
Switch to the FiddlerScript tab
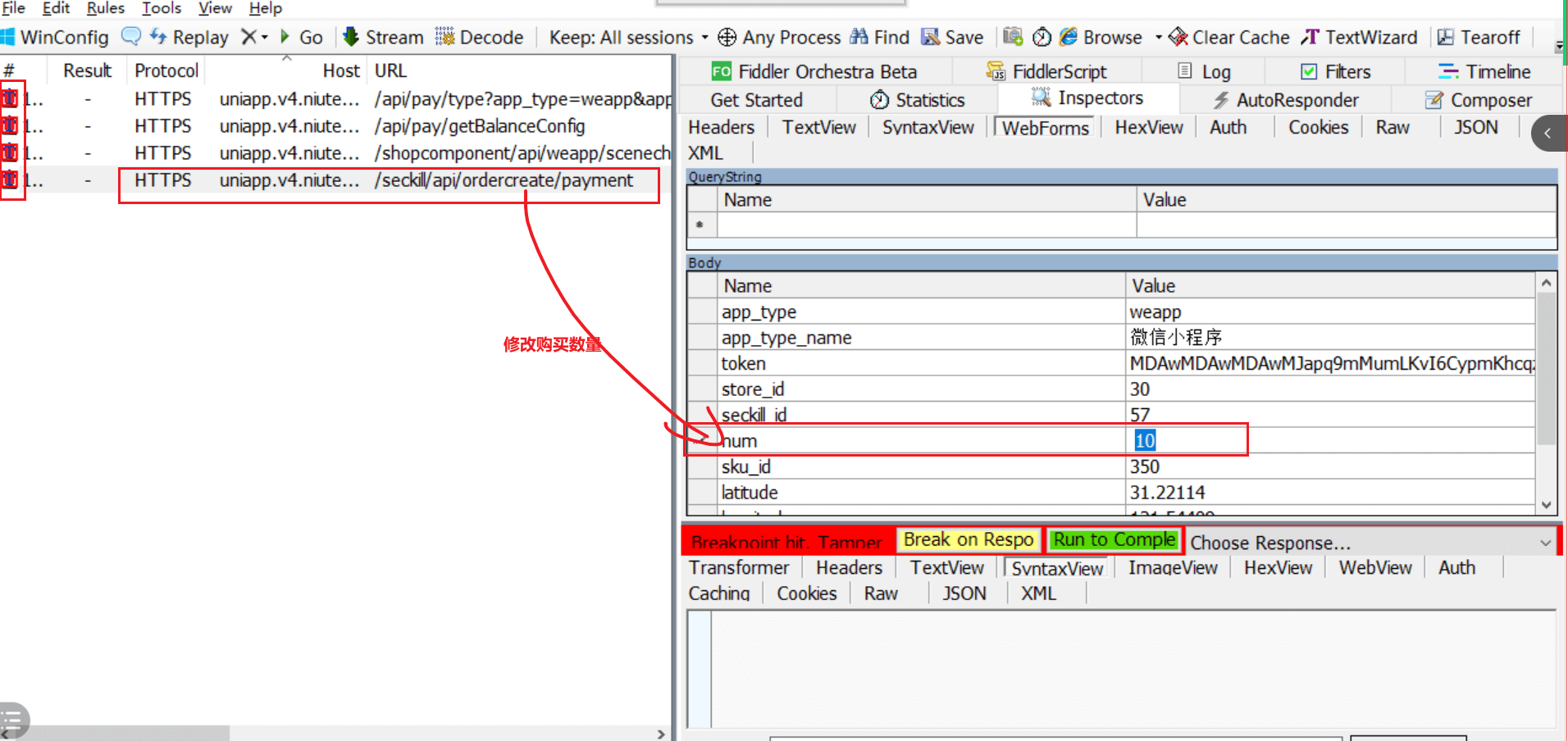tap(1046, 72)
